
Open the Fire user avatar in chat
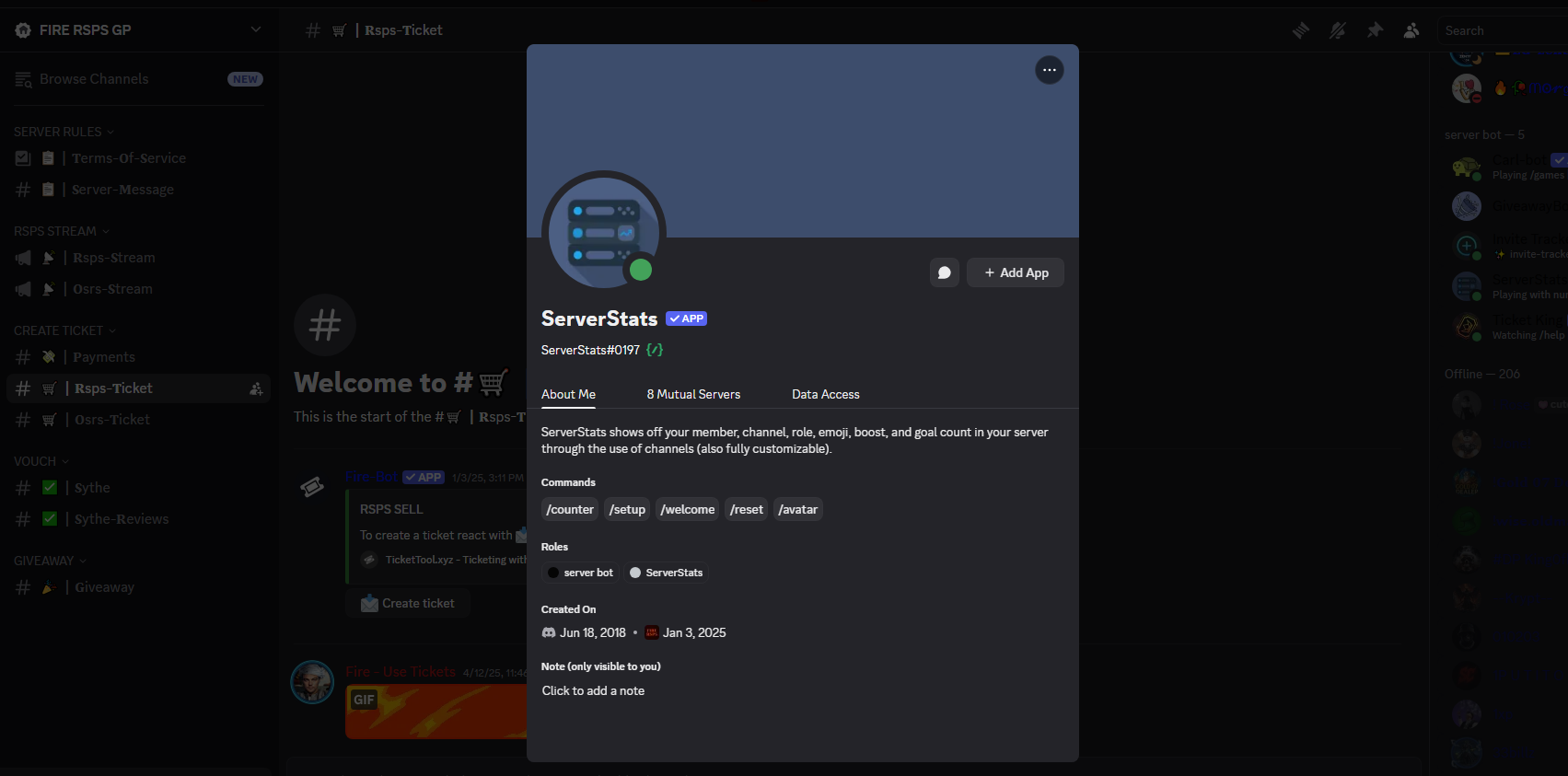[312, 682]
